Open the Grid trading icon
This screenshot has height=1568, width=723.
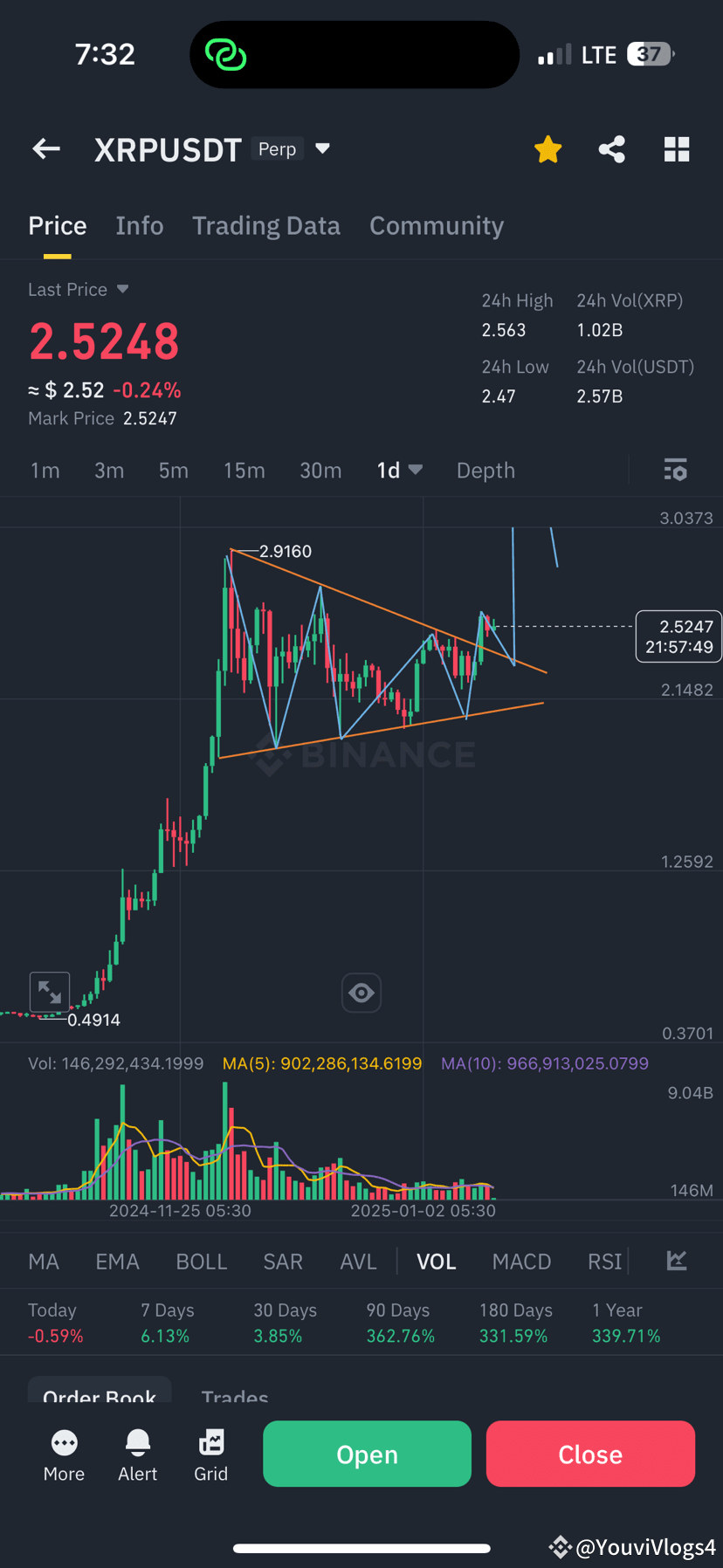coord(211,1455)
